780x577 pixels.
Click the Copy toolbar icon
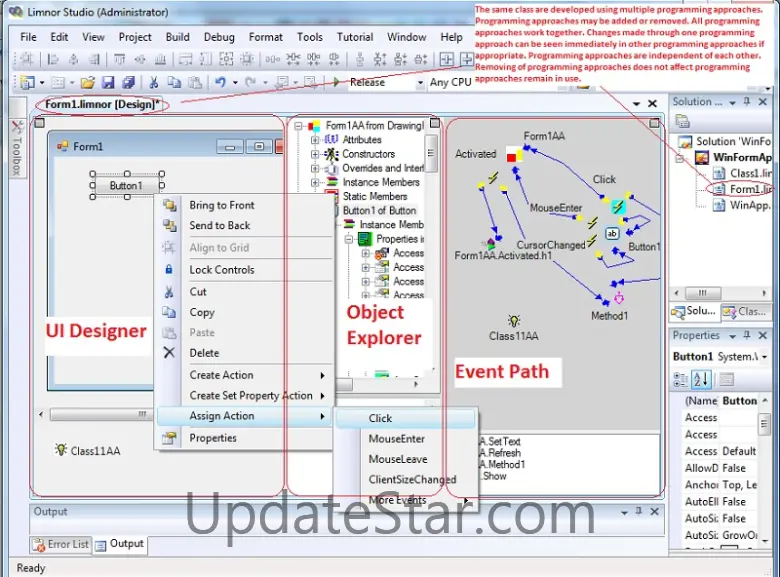click(174, 83)
